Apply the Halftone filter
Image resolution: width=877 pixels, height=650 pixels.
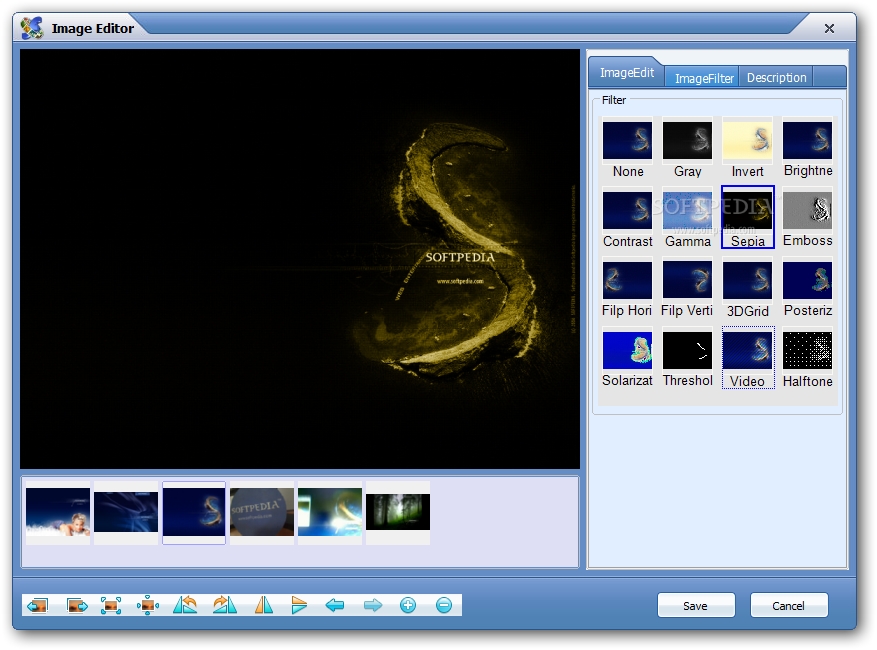point(808,358)
